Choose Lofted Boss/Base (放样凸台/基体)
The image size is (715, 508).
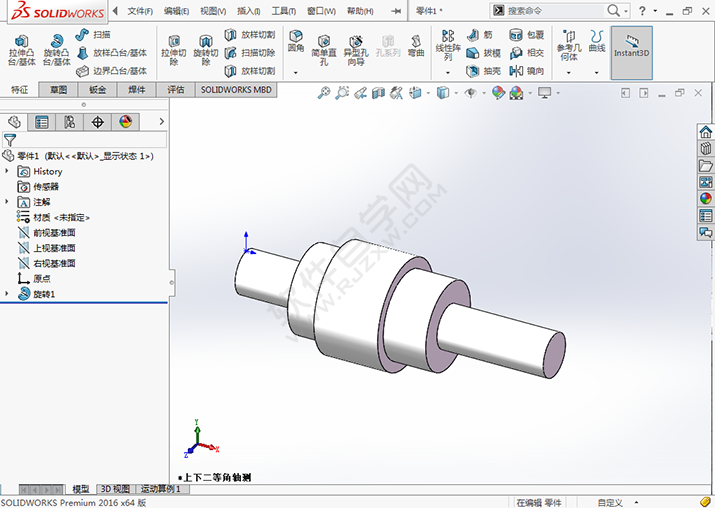coord(112,53)
